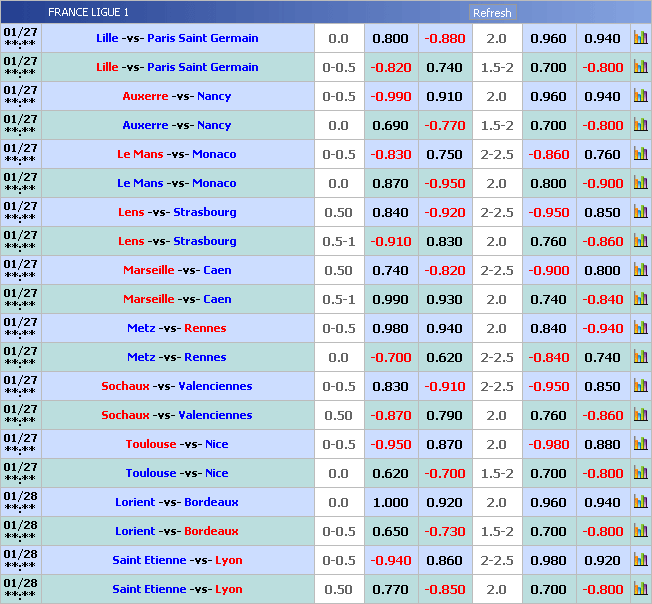
Task: Open chart icon for Lille match with 0.0 handicap
Action: pyautogui.click(x=640, y=39)
